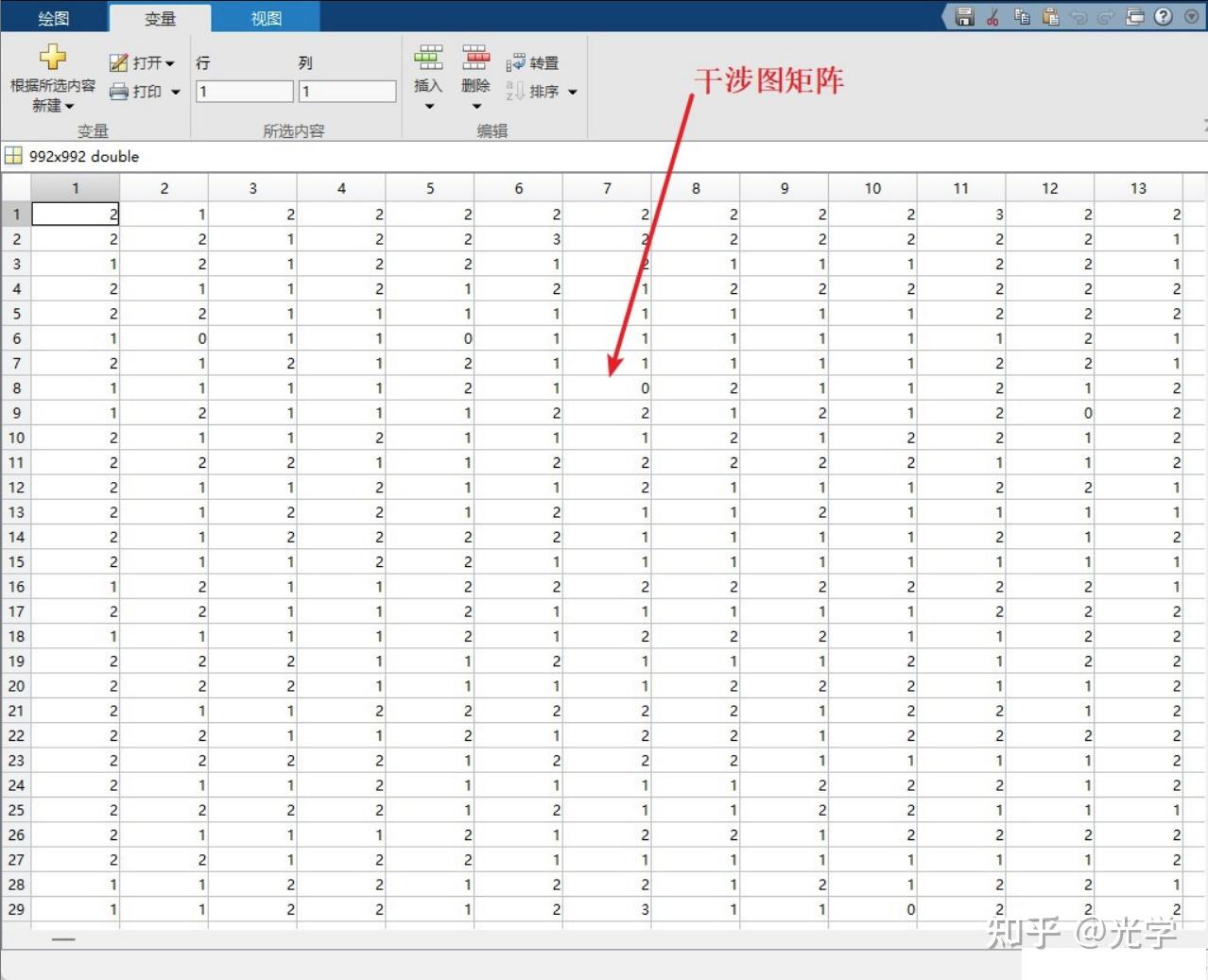
Task: Click inside the 行 row input field
Action: pos(244,91)
